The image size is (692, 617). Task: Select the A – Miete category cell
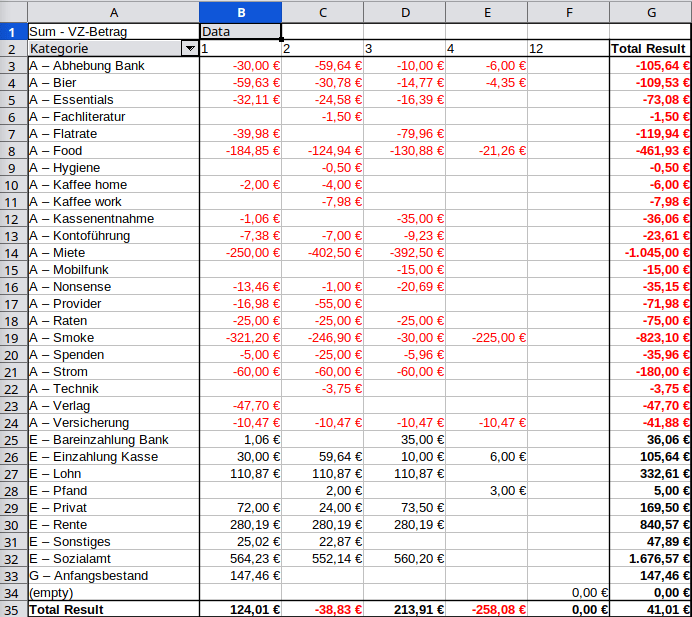pos(113,252)
